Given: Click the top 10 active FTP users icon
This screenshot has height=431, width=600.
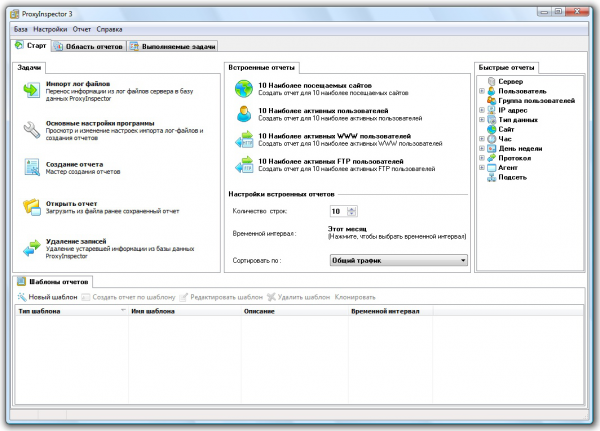Looking at the screenshot, I should (x=243, y=165).
